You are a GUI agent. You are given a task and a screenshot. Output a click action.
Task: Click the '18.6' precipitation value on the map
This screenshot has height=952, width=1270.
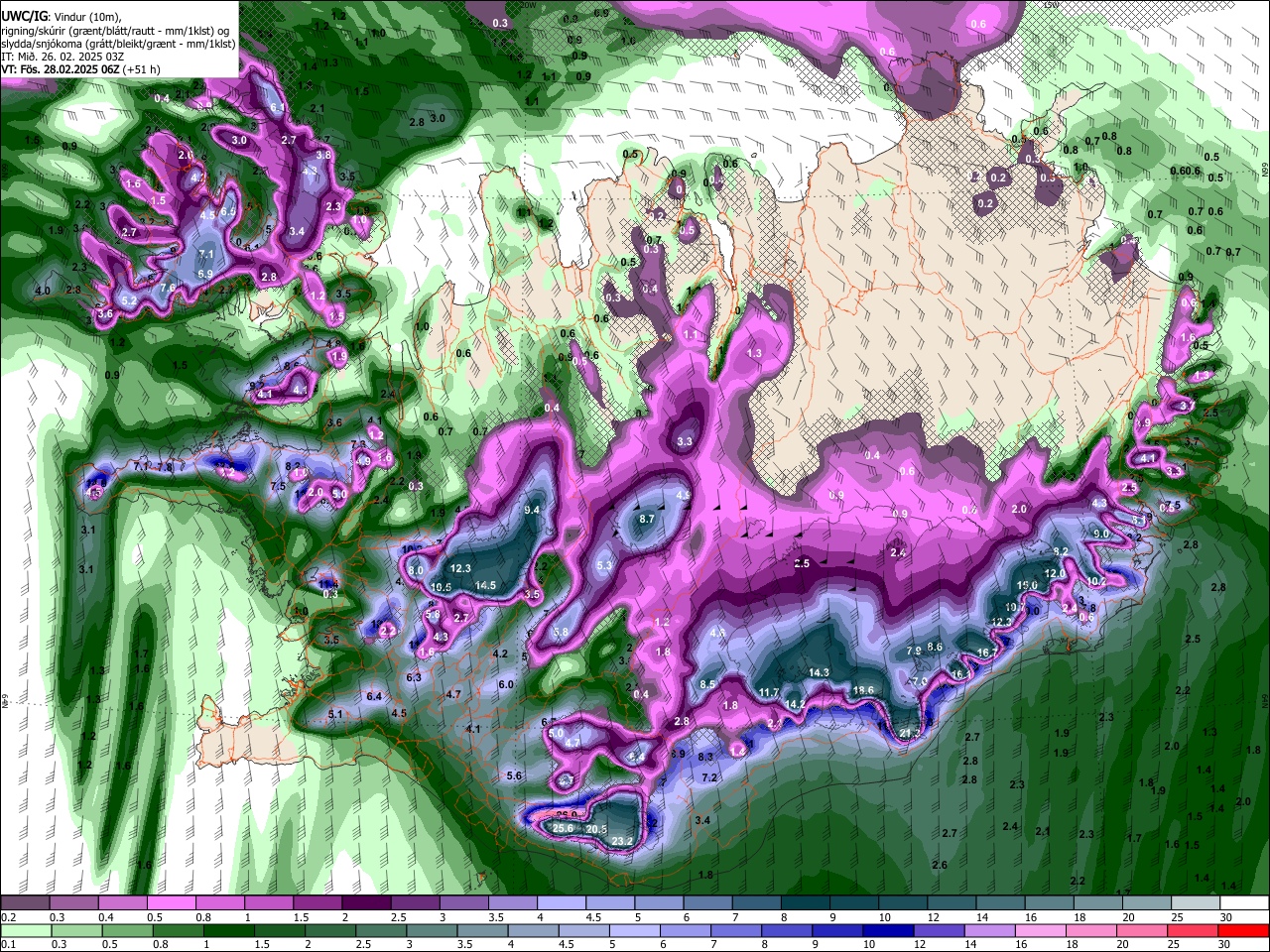[x=863, y=690]
